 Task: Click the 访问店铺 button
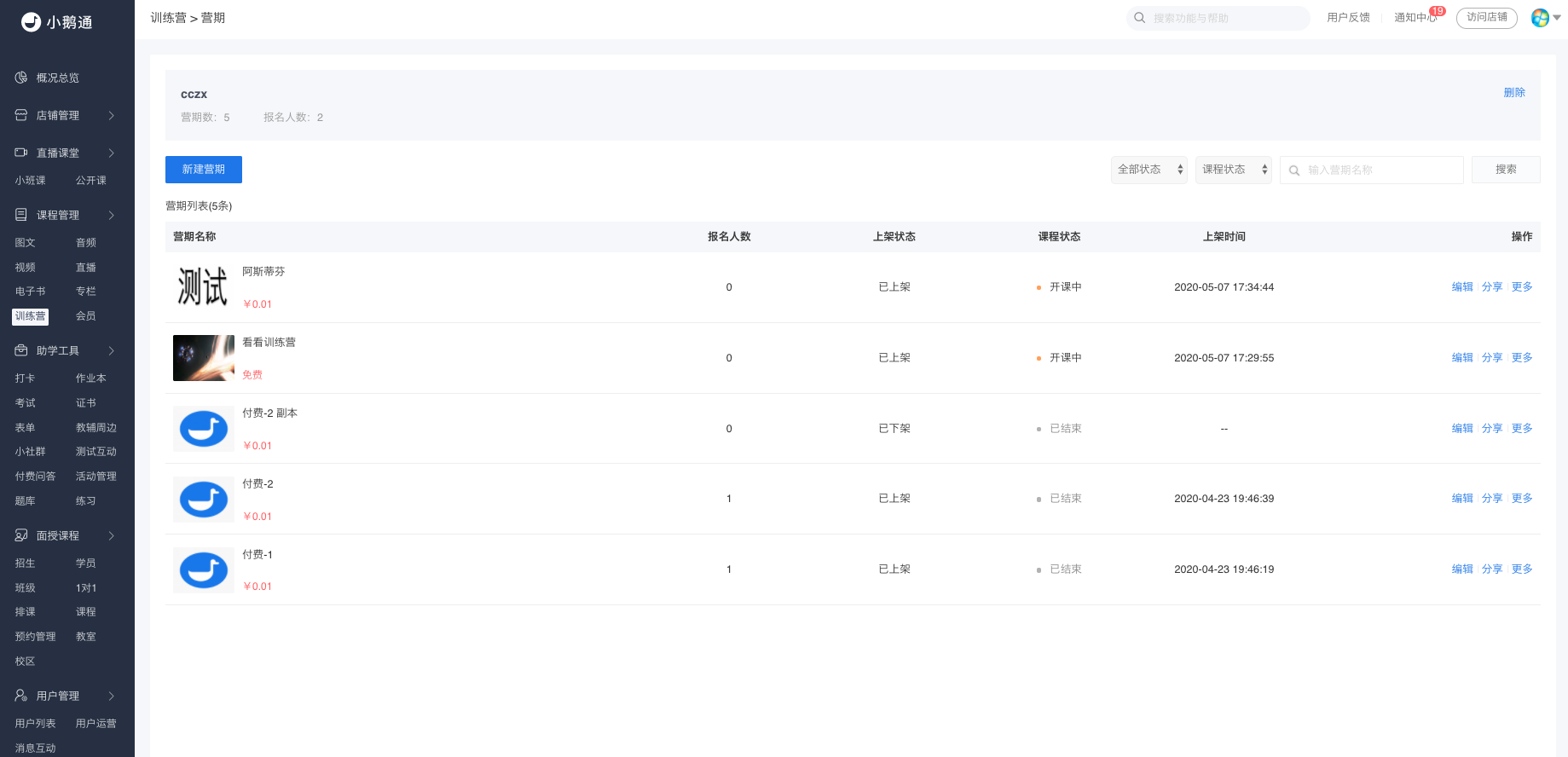click(x=1487, y=18)
